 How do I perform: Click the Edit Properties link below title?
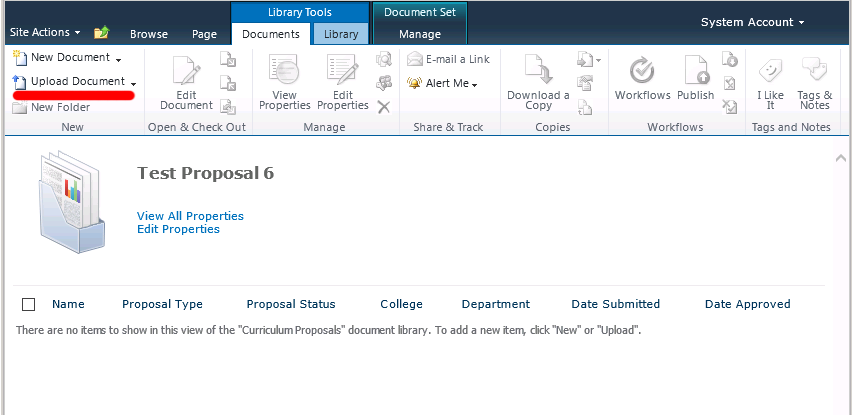pos(178,229)
